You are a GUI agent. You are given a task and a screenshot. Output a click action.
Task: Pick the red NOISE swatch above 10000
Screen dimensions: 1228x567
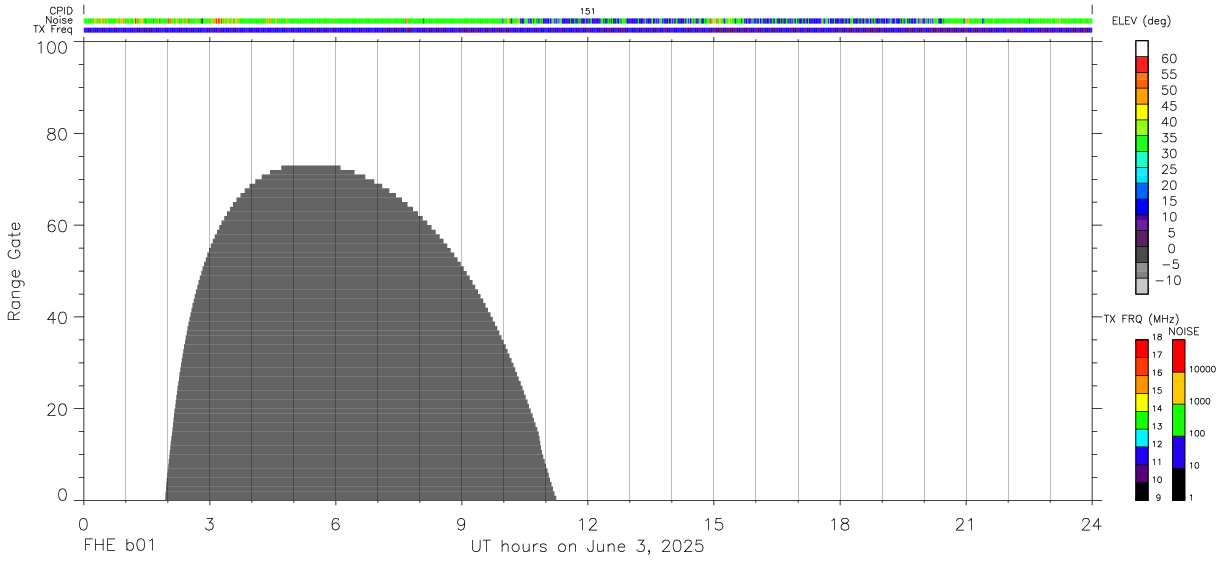1178,356
